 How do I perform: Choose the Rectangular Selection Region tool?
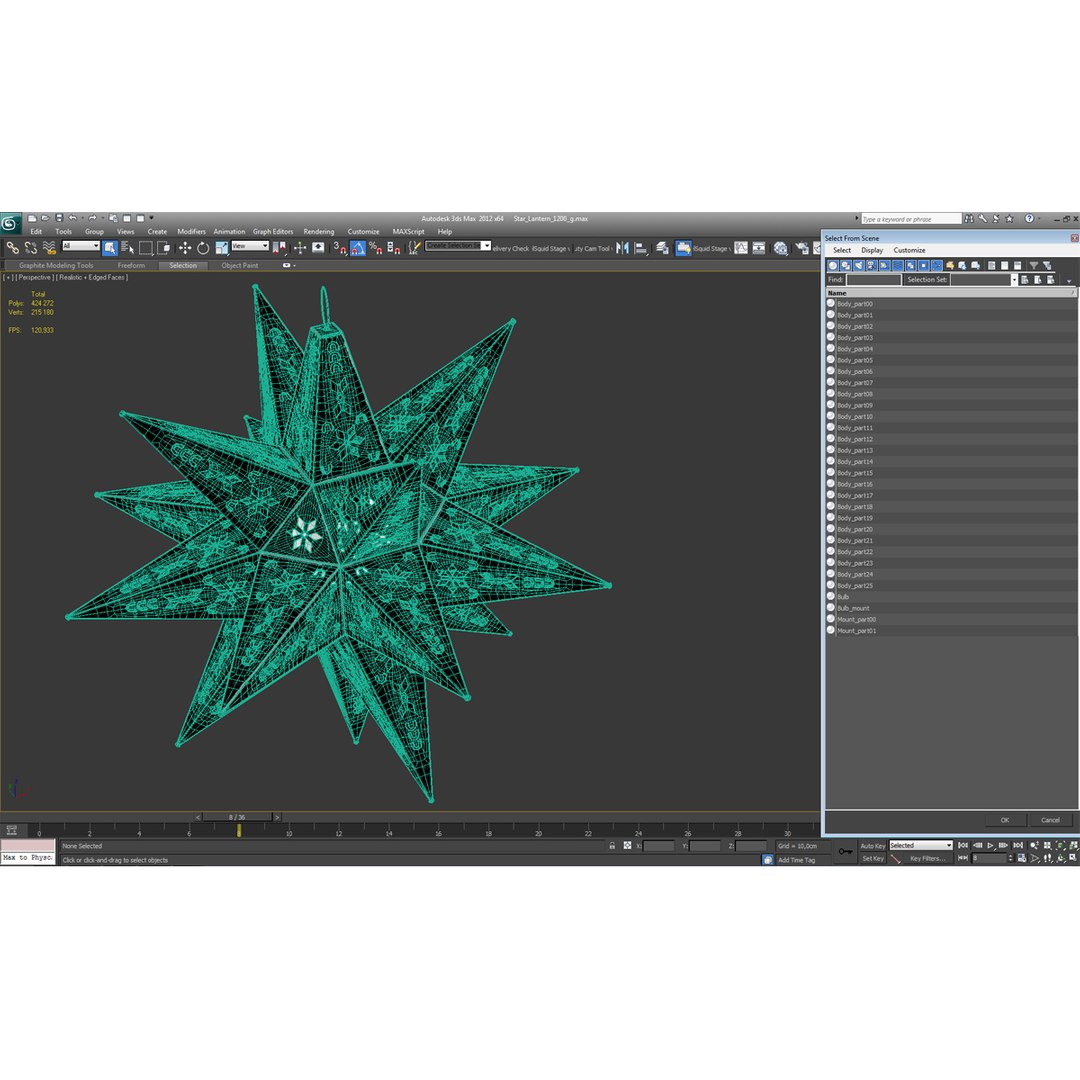pyautogui.click(x=146, y=247)
